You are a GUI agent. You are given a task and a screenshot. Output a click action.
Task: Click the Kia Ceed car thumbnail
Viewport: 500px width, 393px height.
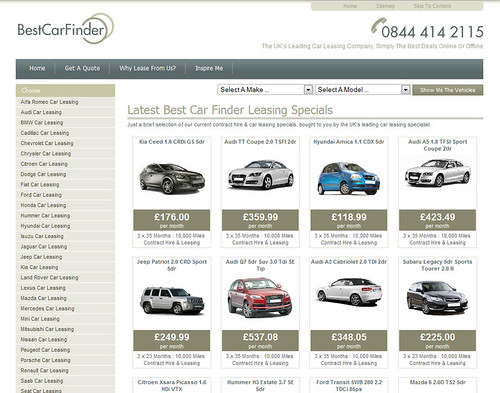[x=172, y=178]
